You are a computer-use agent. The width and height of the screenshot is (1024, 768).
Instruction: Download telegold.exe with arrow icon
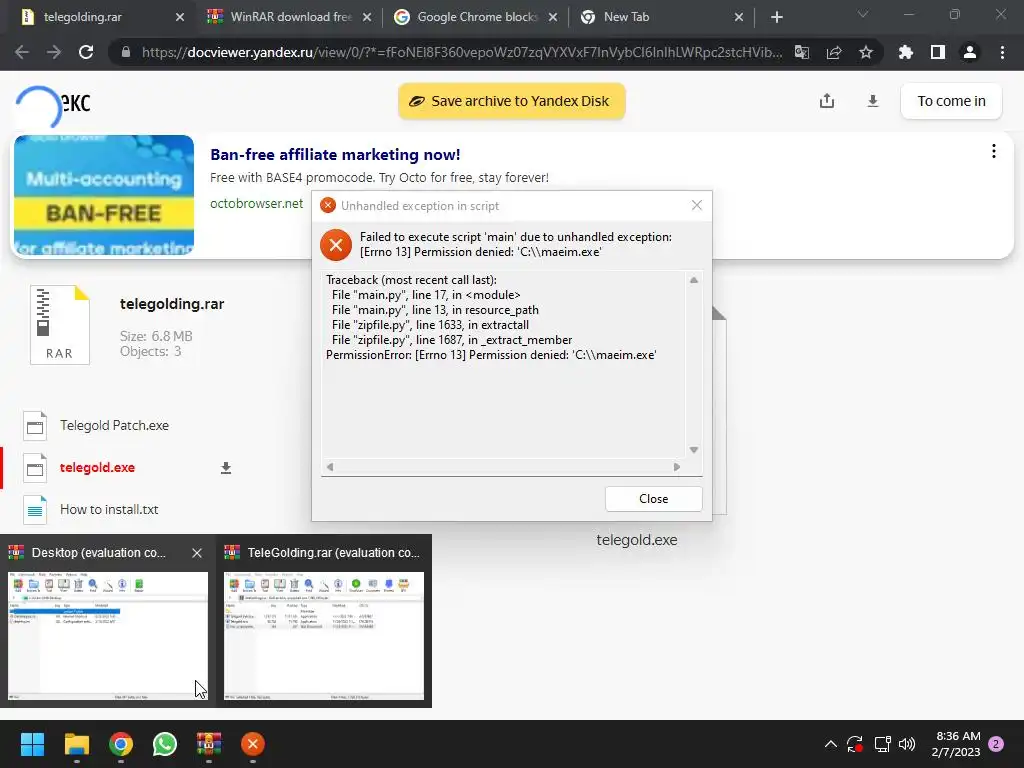point(226,468)
